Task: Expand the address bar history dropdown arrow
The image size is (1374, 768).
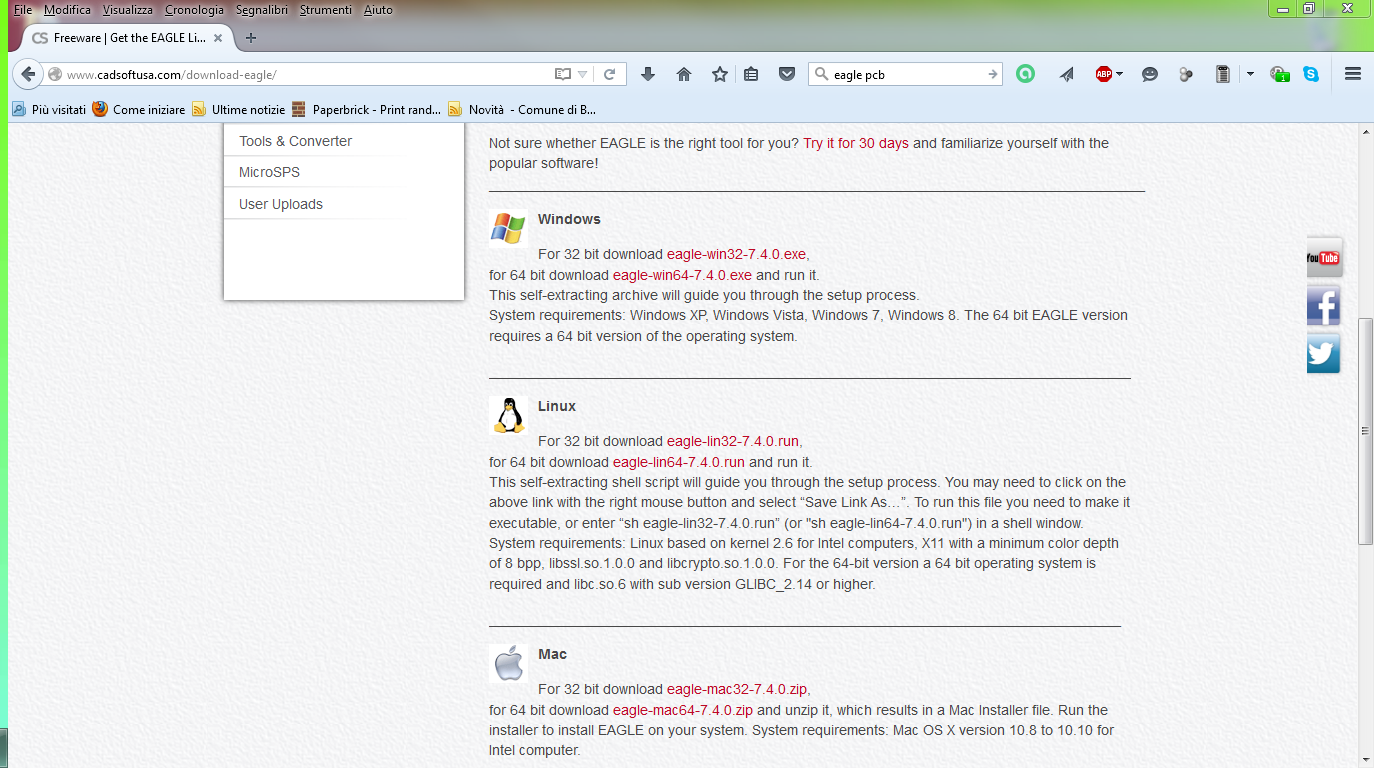Action: (583, 75)
